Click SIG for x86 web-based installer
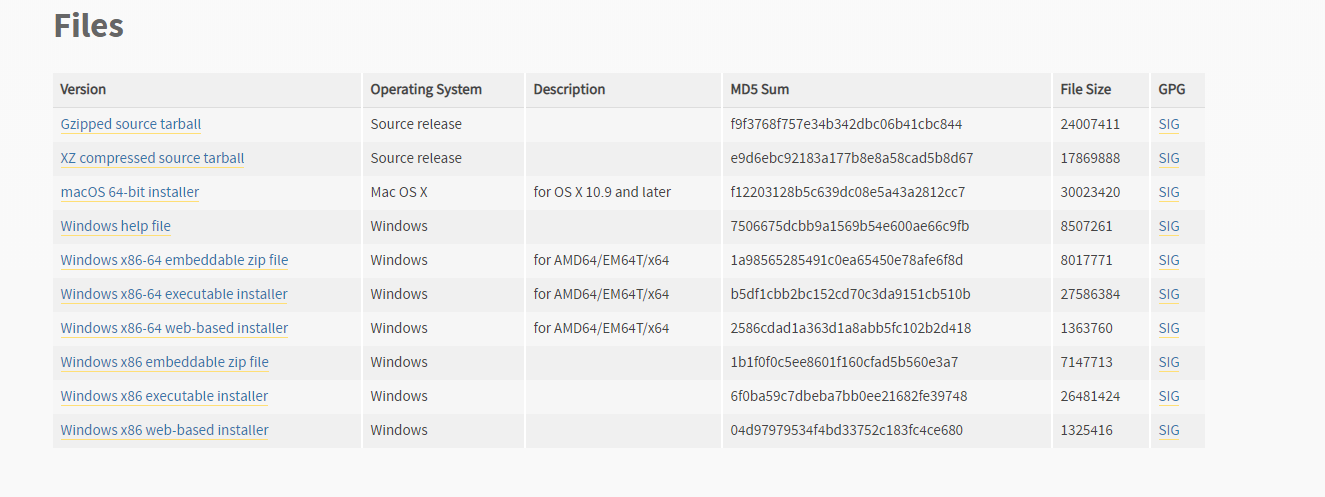 (1169, 431)
